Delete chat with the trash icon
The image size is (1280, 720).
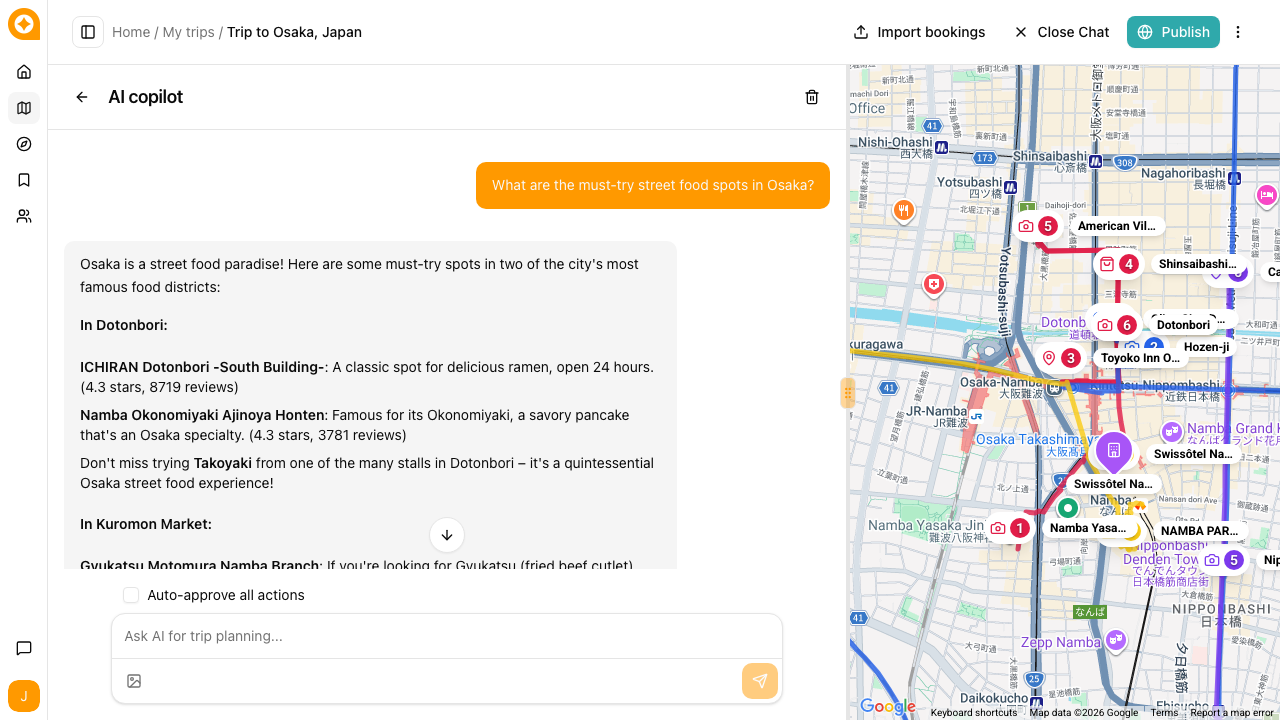tap(812, 97)
